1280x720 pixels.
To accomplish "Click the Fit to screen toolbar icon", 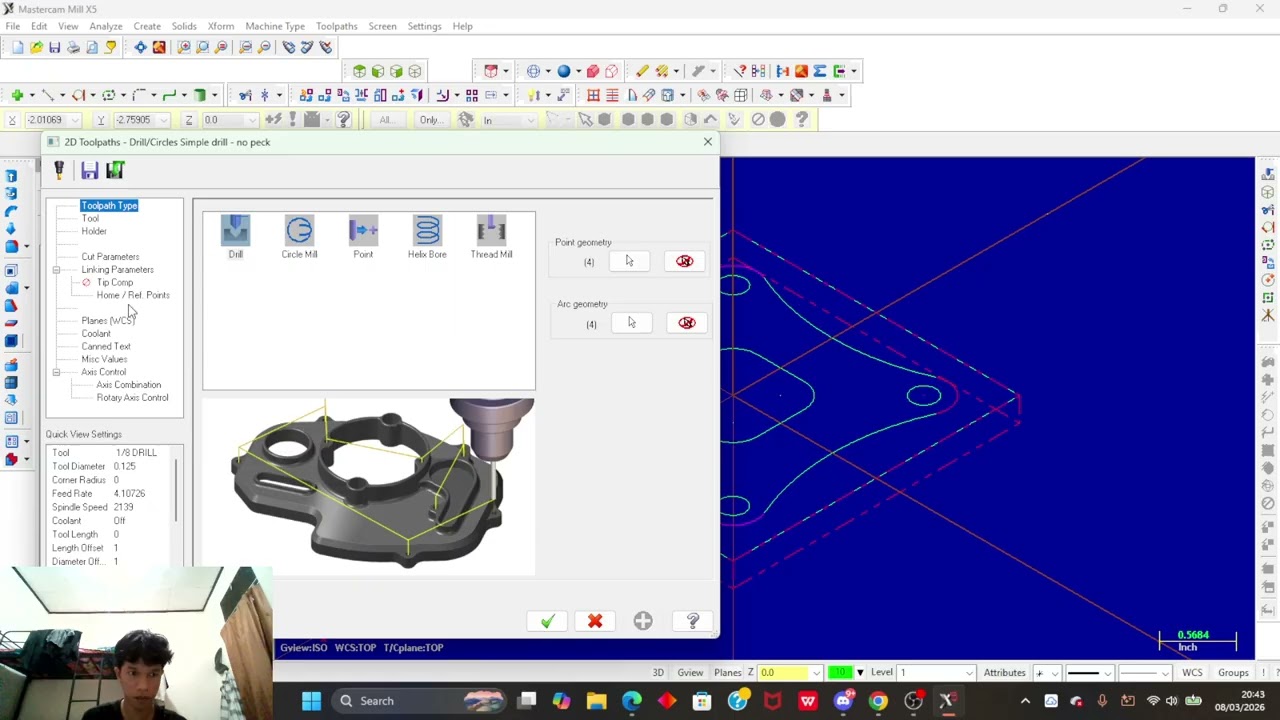I will (140, 47).
